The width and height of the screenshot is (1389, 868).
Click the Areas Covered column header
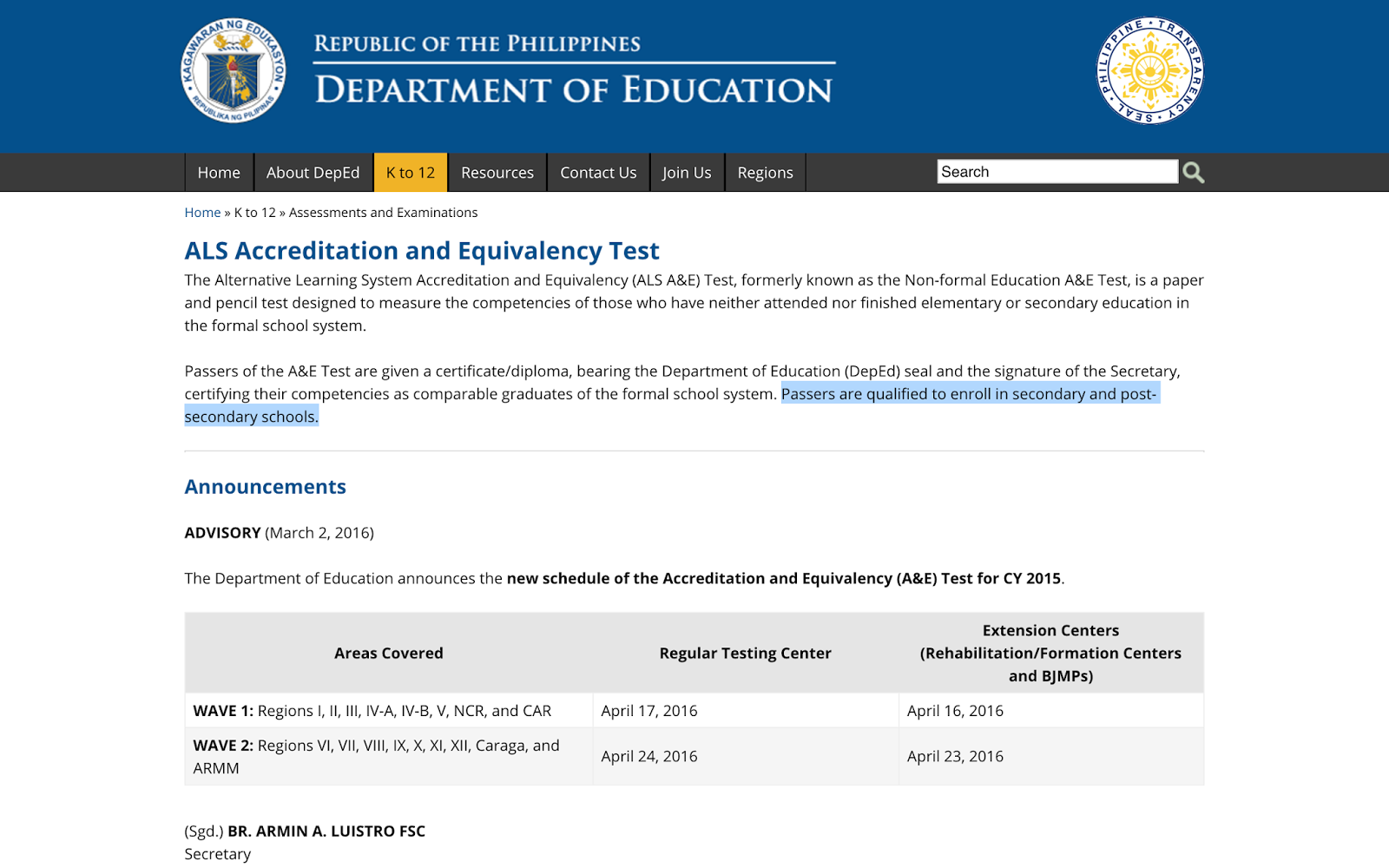389,653
